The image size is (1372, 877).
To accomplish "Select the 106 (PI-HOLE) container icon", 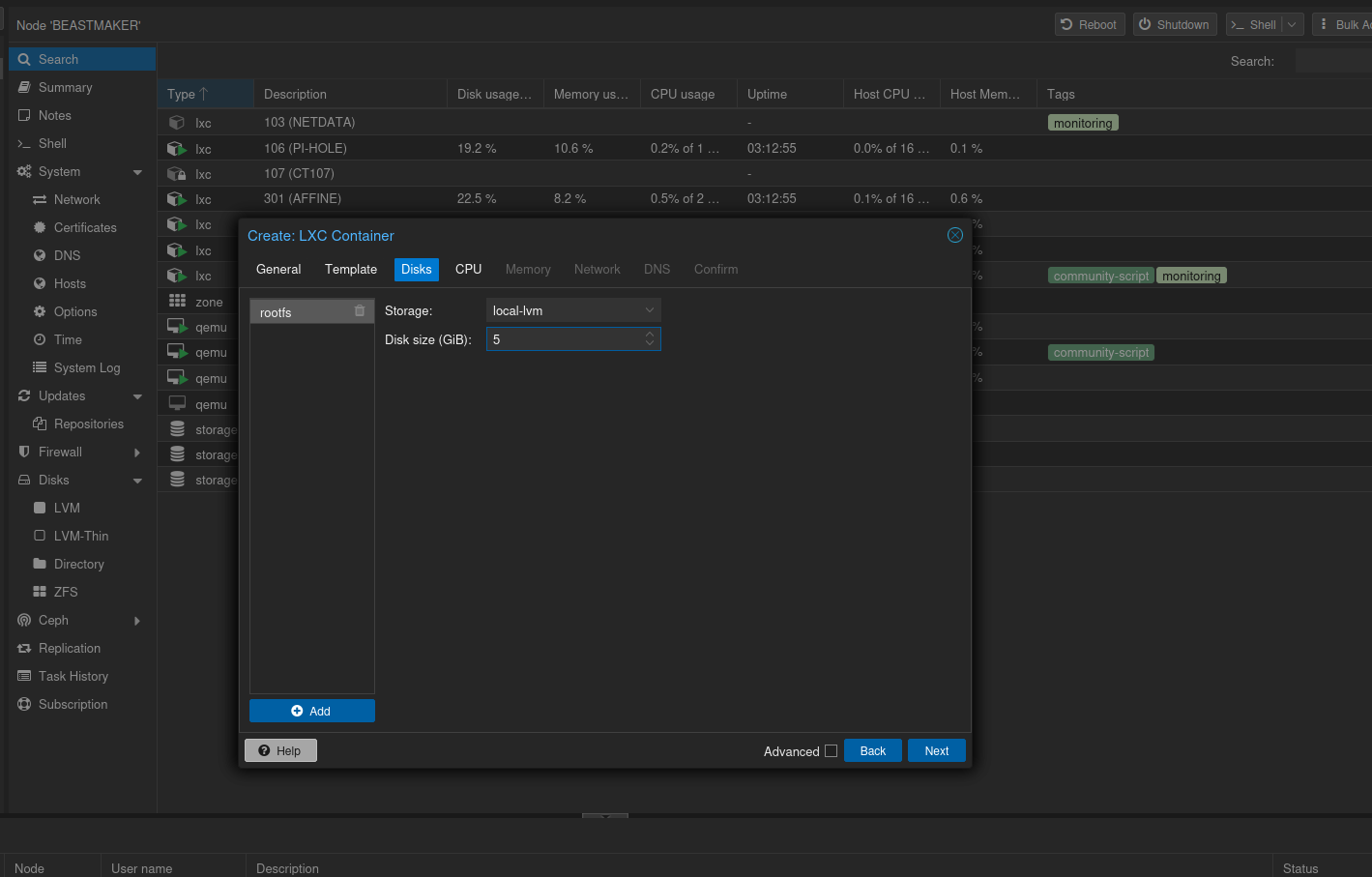I will (177, 148).
